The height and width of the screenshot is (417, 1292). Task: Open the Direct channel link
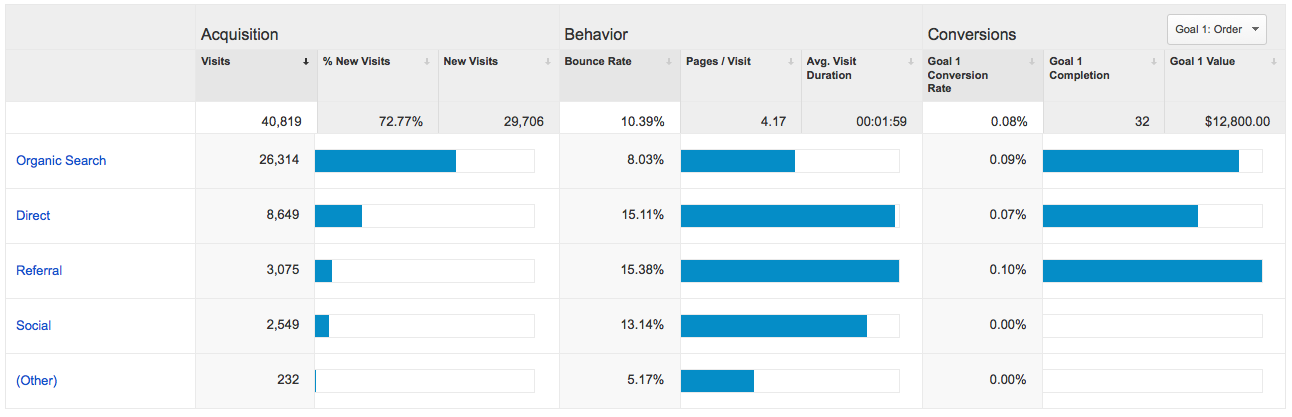pyautogui.click(x=33, y=216)
